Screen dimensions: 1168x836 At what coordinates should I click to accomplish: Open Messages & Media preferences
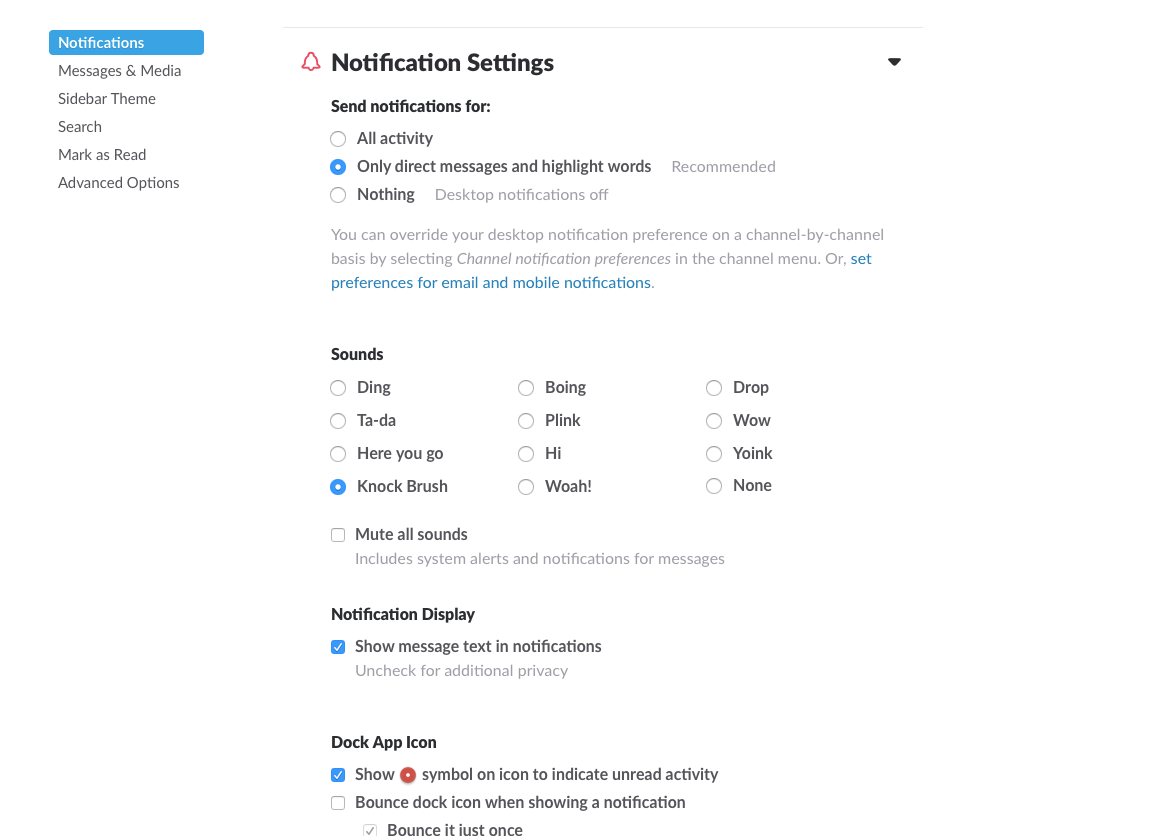point(119,71)
